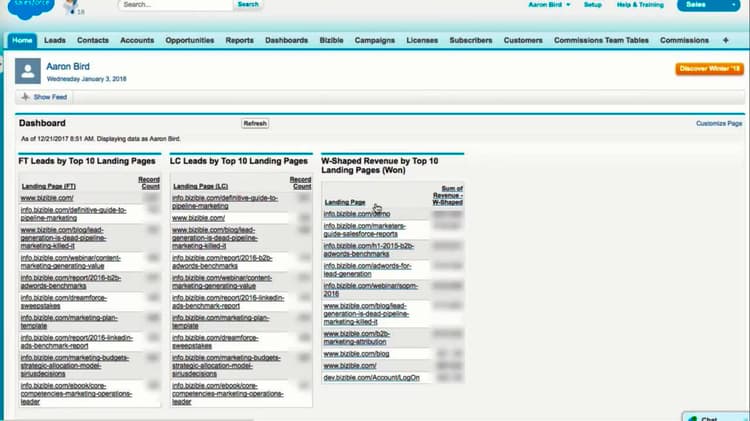Open webinar content-marketing-generating-value link in FT table
This screenshot has height=421, width=750.
pos(70,262)
